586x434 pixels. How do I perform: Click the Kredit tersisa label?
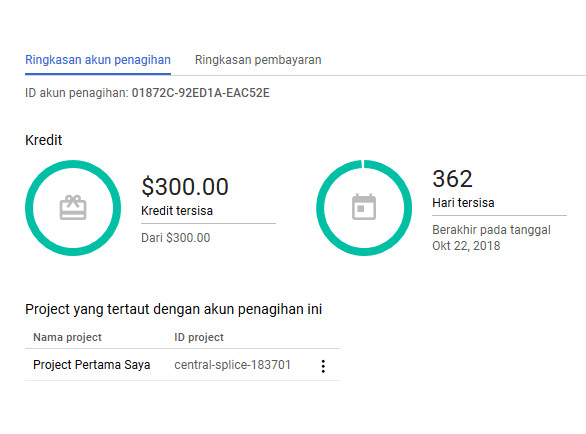[177, 211]
